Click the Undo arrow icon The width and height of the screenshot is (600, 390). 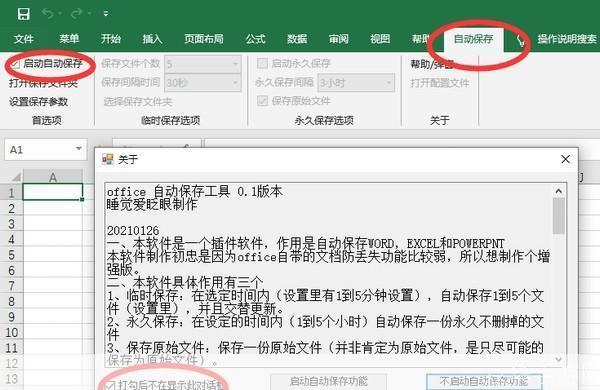pos(48,14)
